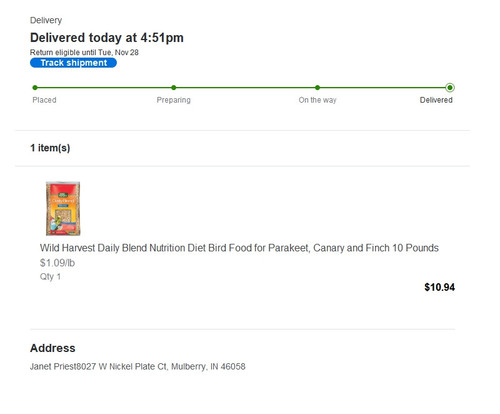Click the green delivery progress bar
This screenshot has height=414, width=500.
pyautogui.click(x=242, y=88)
